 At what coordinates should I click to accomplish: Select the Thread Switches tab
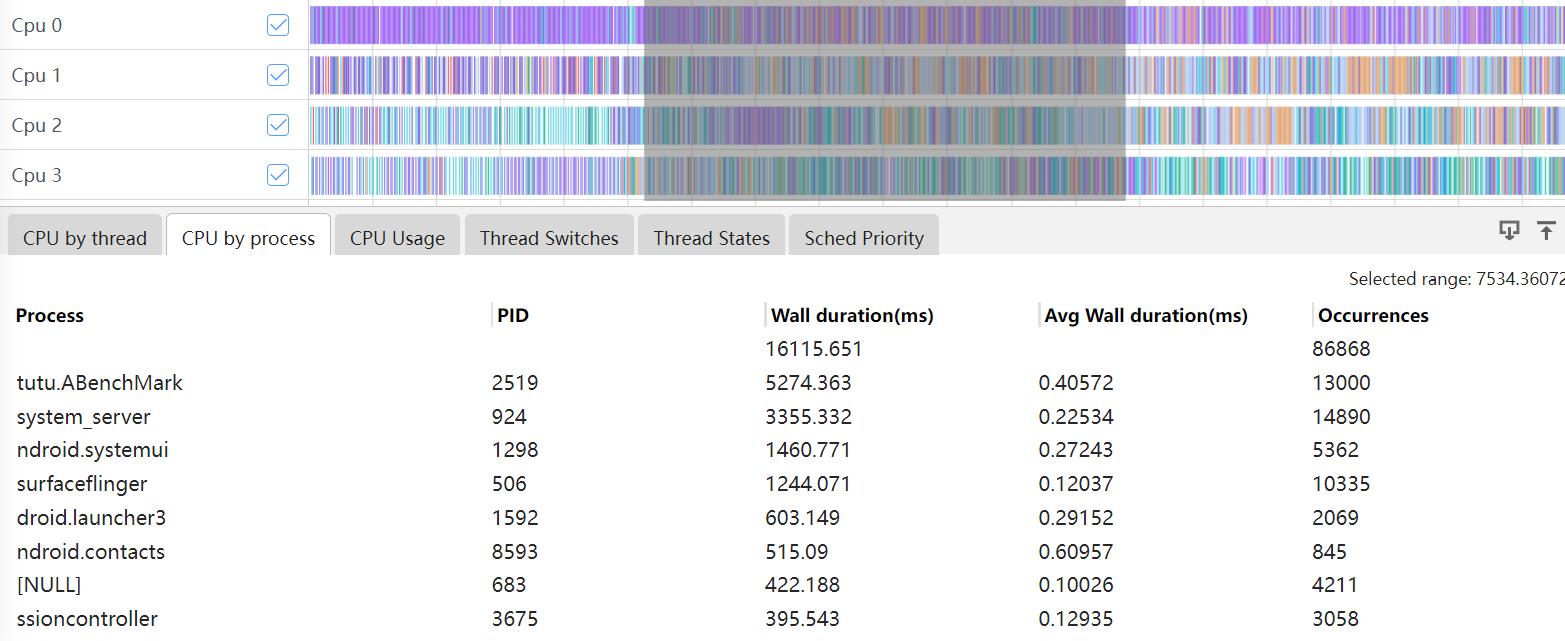click(x=549, y=238)
